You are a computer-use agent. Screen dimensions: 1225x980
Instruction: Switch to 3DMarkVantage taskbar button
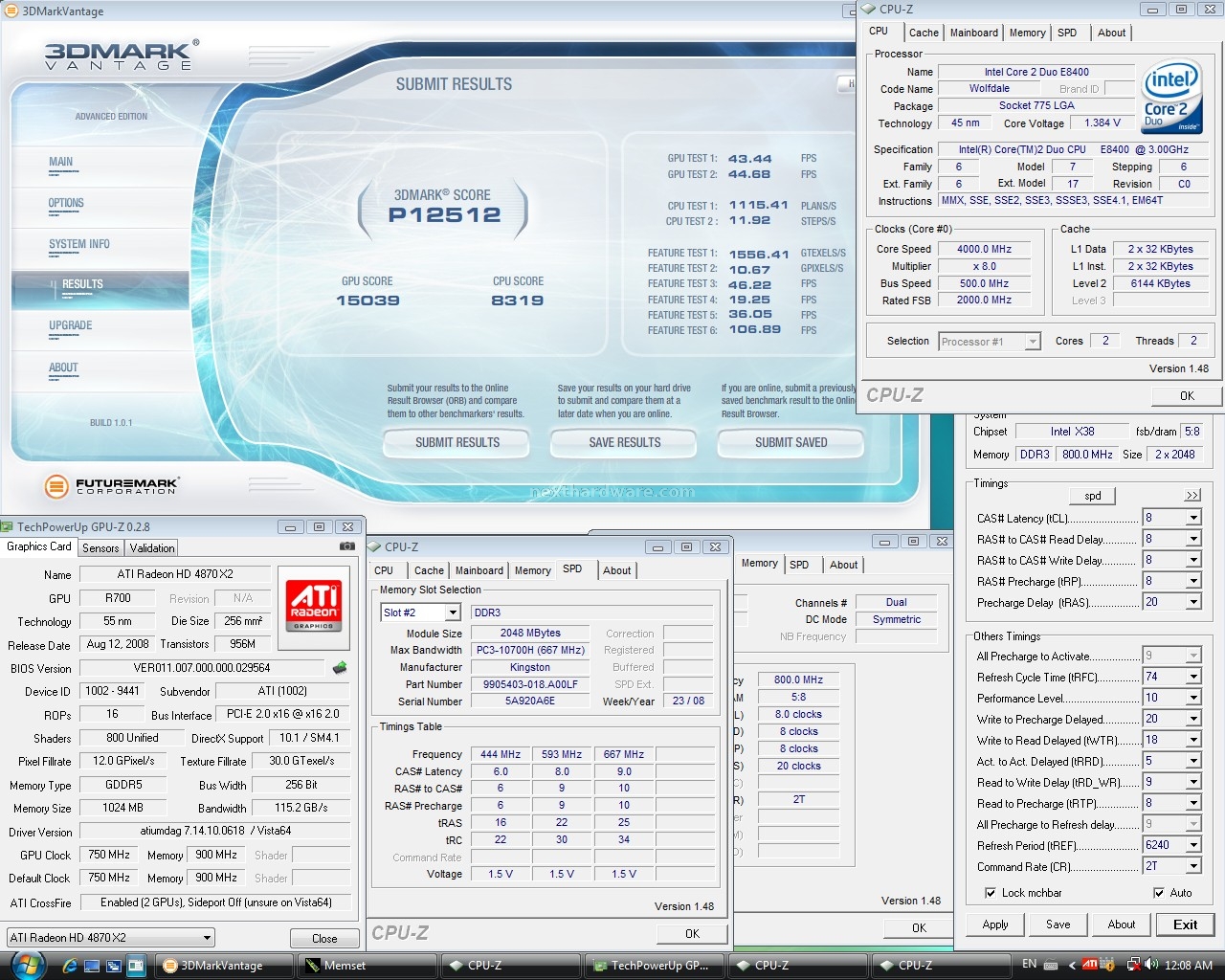pos(225,966)
